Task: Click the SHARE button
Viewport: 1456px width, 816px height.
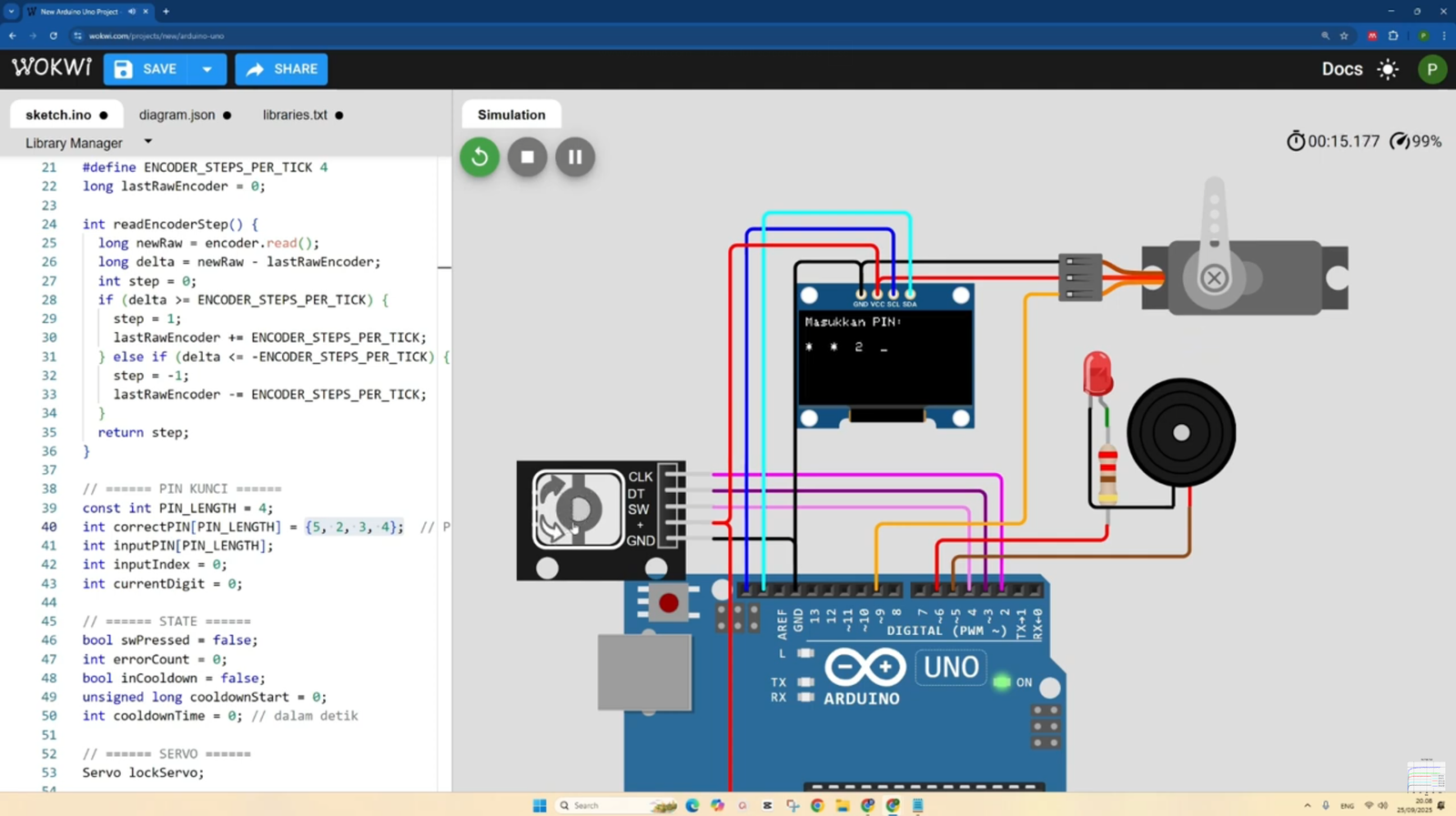Action: pos(281,69)
